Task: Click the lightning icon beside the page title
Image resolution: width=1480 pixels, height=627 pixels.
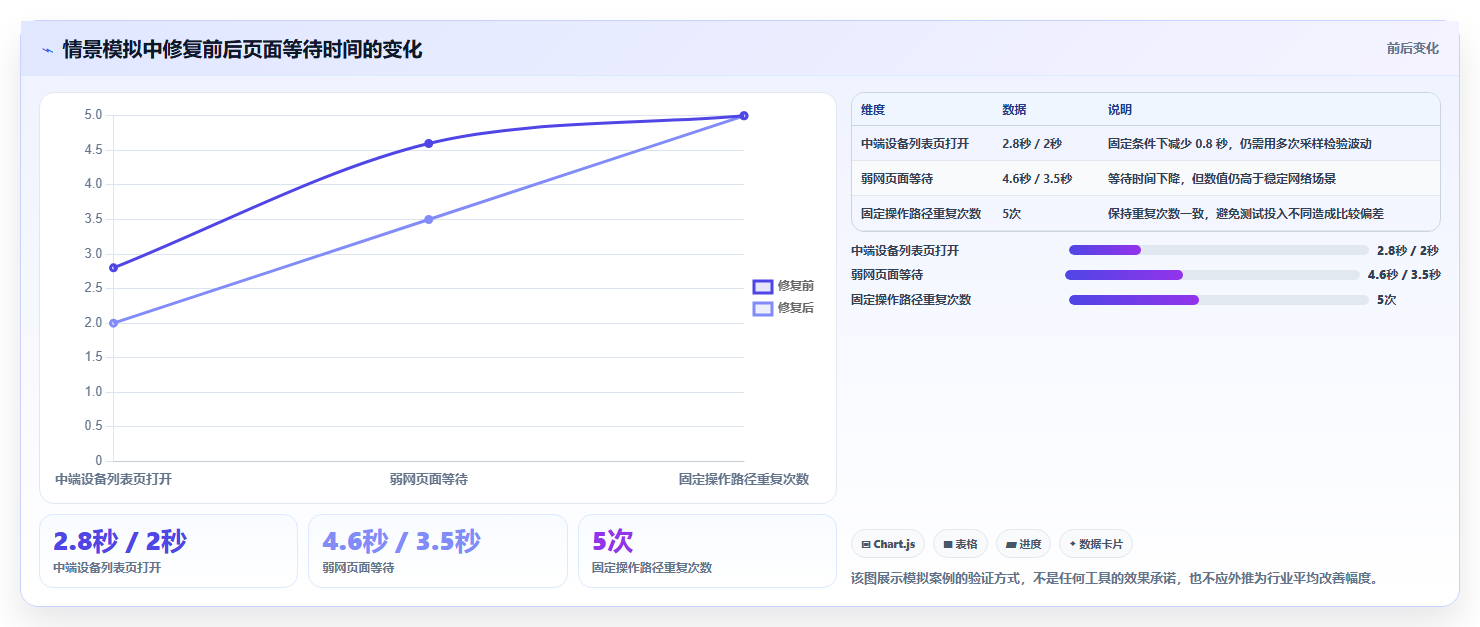Action: pyautogui.click(x=47, y=50)
